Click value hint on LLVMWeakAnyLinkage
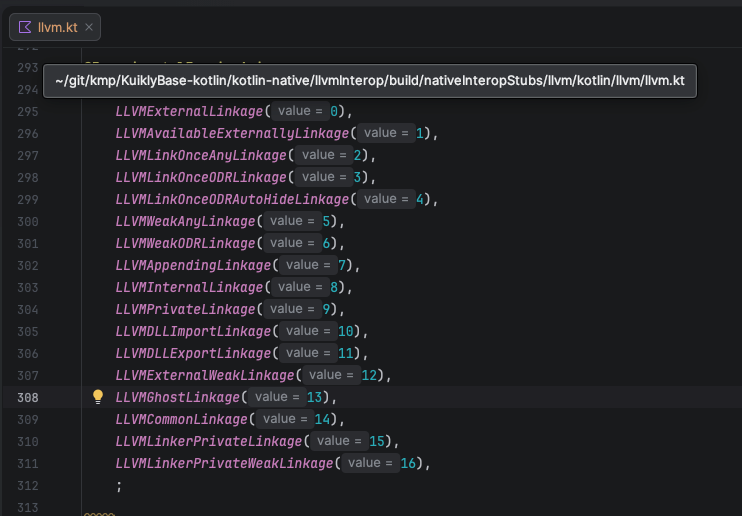The width and height of the screenshot is (742, 516). pos(293,221)
